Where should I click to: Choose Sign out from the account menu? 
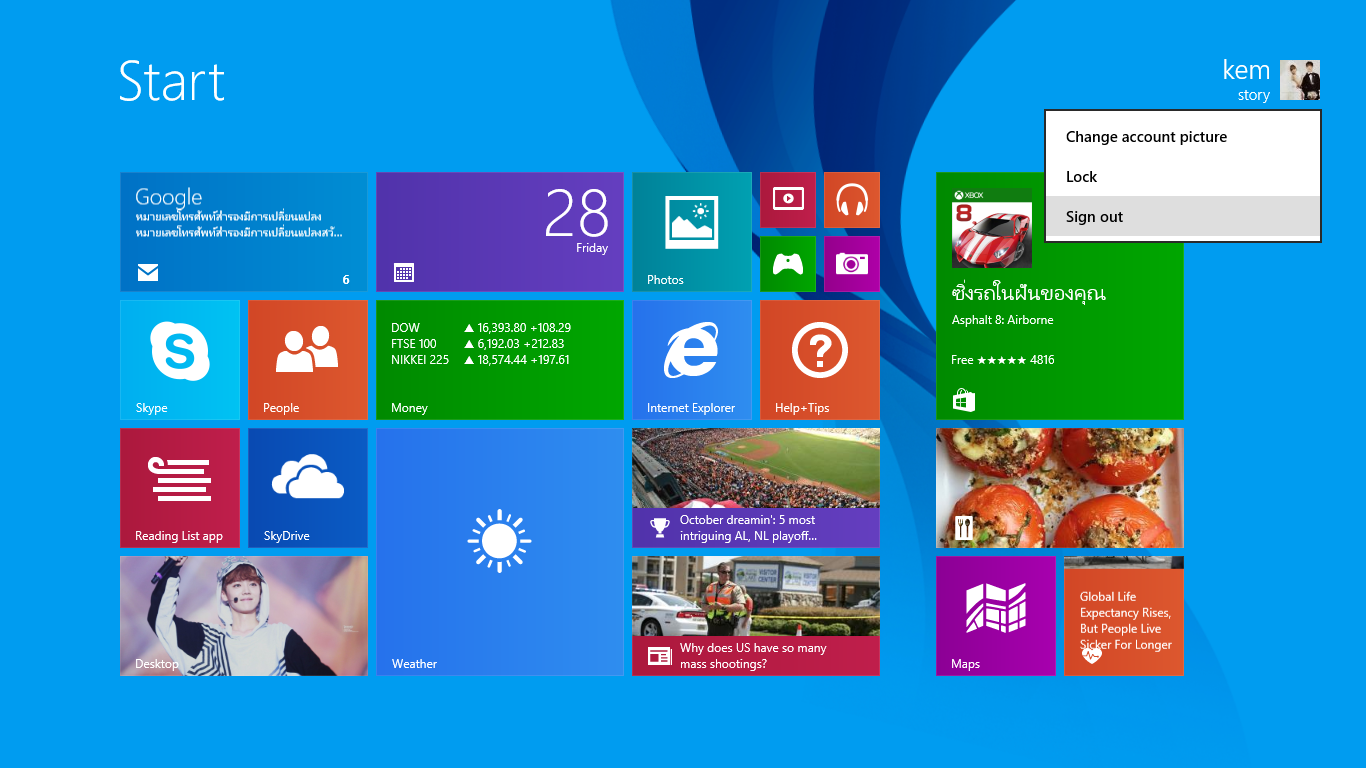[1183, 217]
